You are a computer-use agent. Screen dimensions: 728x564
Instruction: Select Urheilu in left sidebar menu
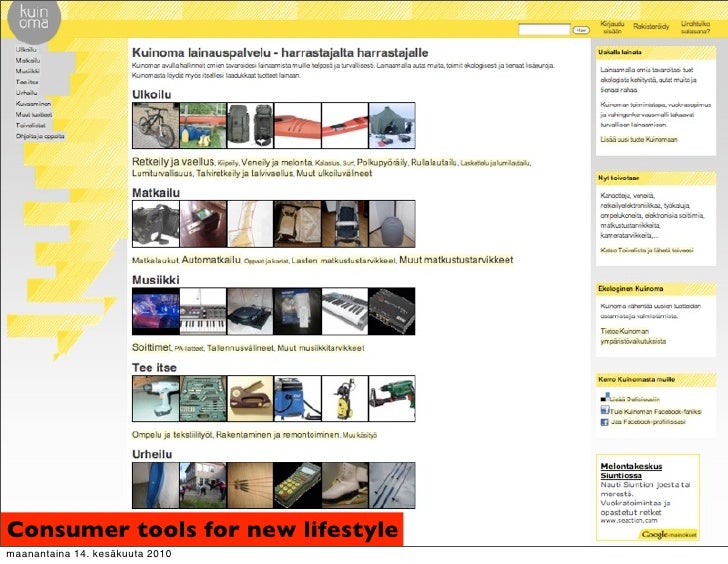click(x=26, y=93)
